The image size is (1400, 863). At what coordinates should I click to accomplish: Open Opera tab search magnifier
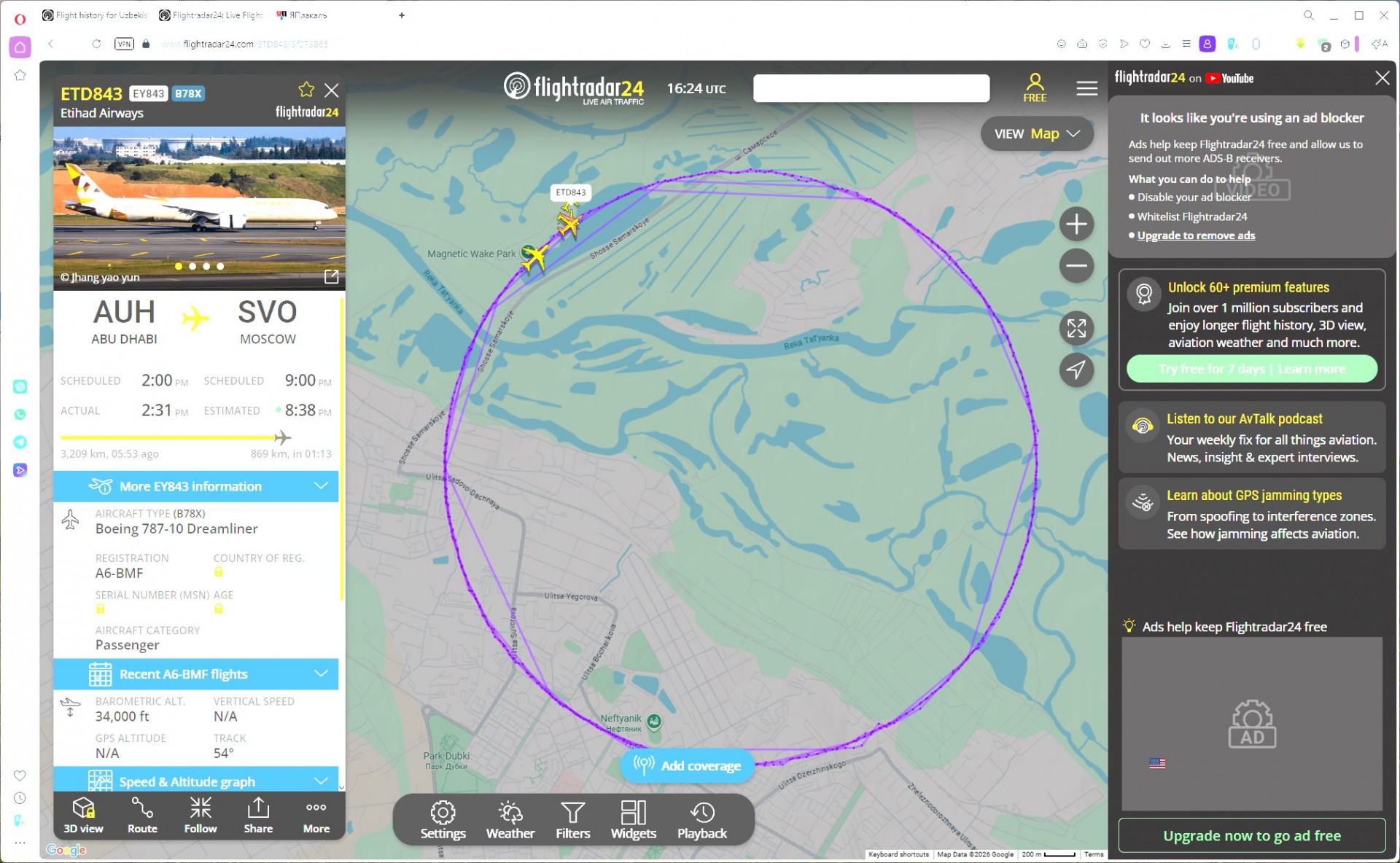click(x=1309, y=15)
